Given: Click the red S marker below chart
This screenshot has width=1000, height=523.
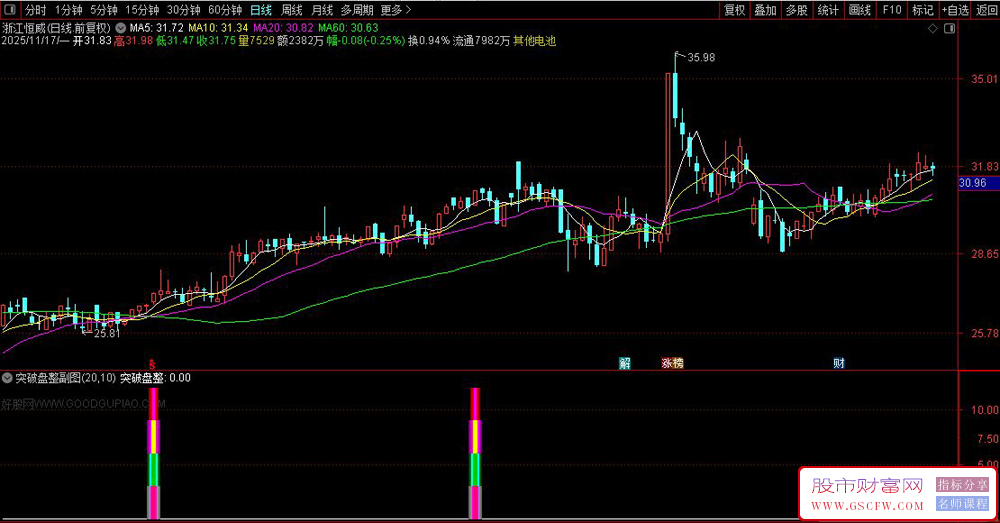Looking at the screenshot, I should [152, 365].
